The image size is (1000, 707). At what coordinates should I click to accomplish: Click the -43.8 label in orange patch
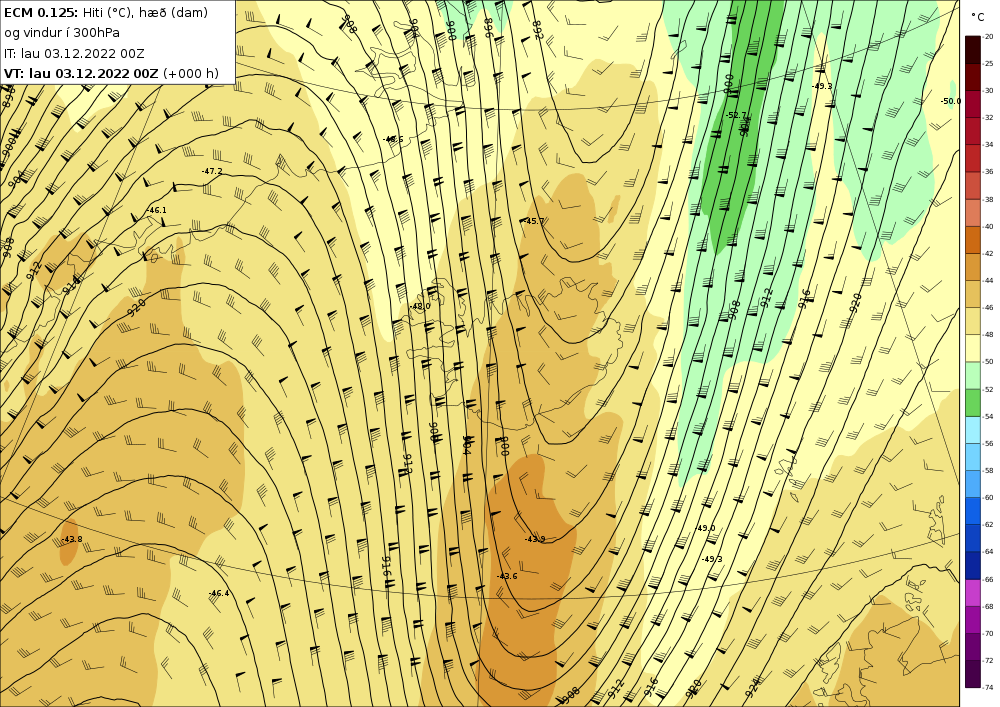[72, 539]
